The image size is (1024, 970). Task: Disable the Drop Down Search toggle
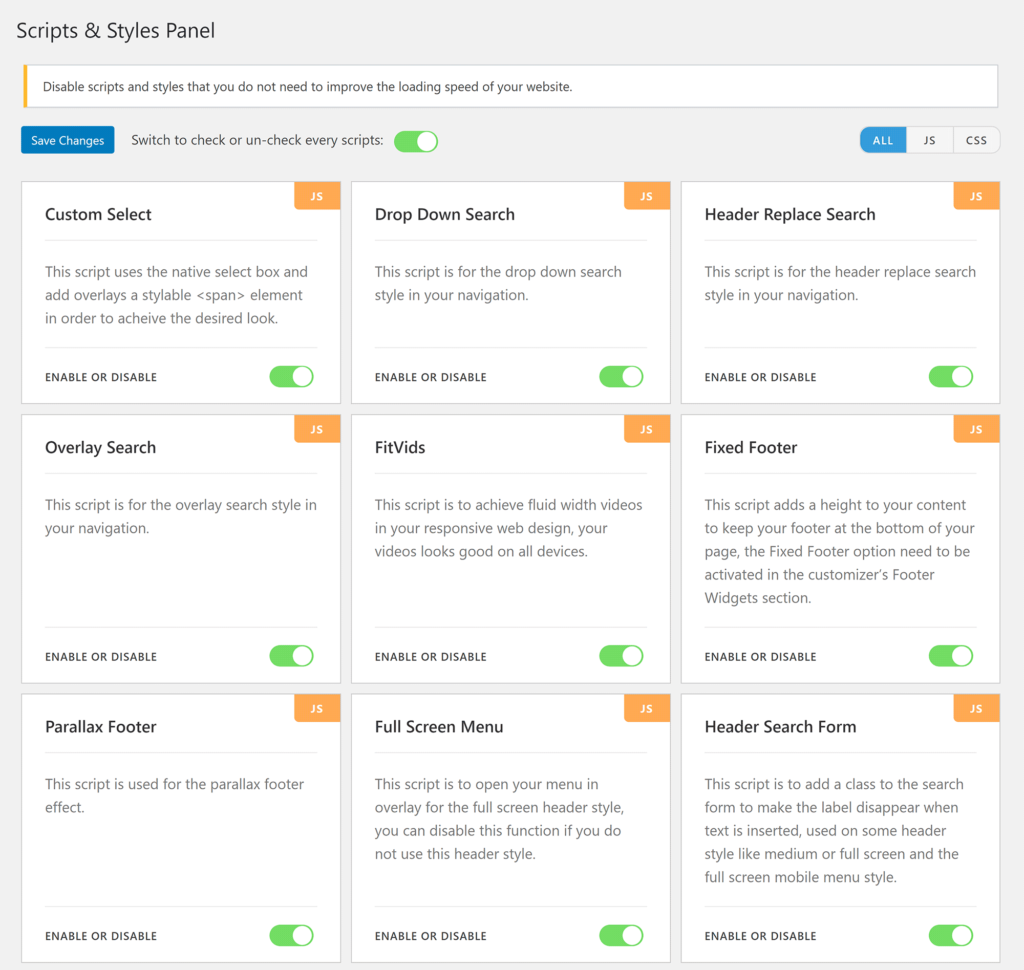coord(622,376)
